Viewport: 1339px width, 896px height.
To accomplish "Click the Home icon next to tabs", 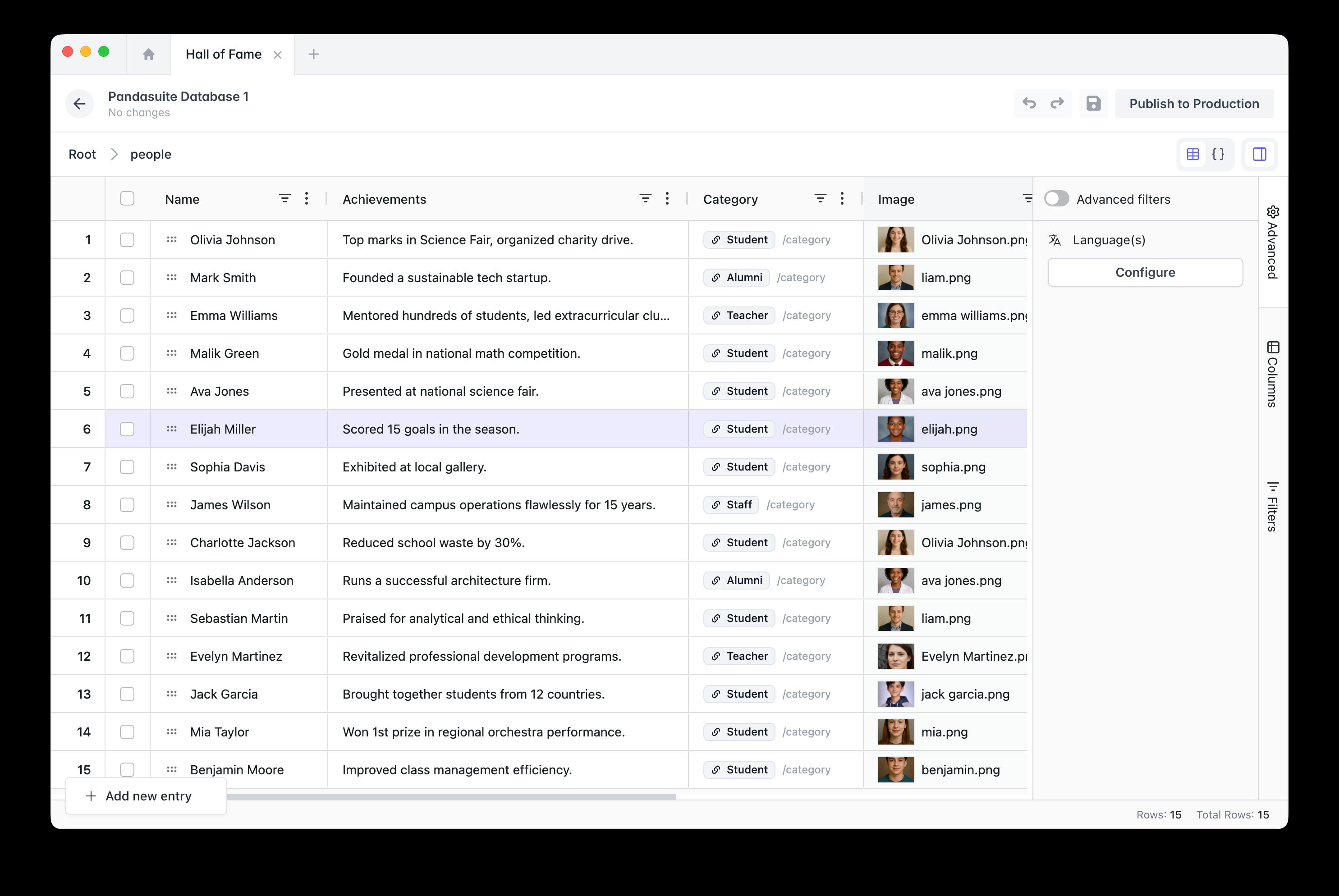I will 149,54.
